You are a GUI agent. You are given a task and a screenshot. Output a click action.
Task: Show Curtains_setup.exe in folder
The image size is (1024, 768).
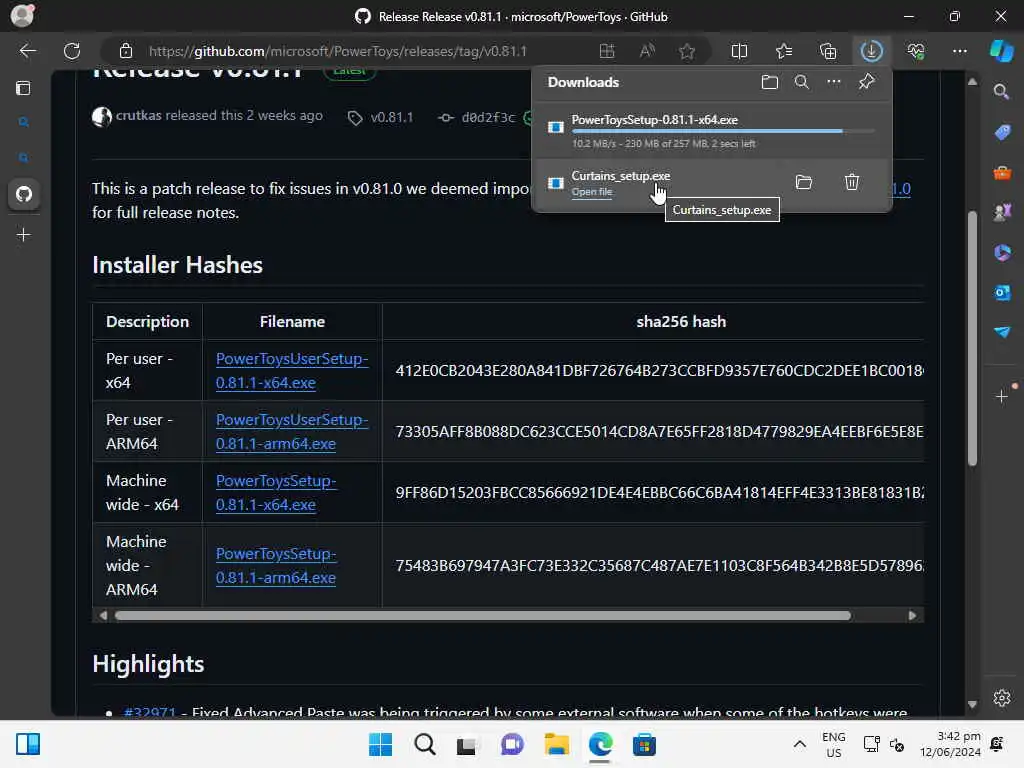(x=803, y=182)
